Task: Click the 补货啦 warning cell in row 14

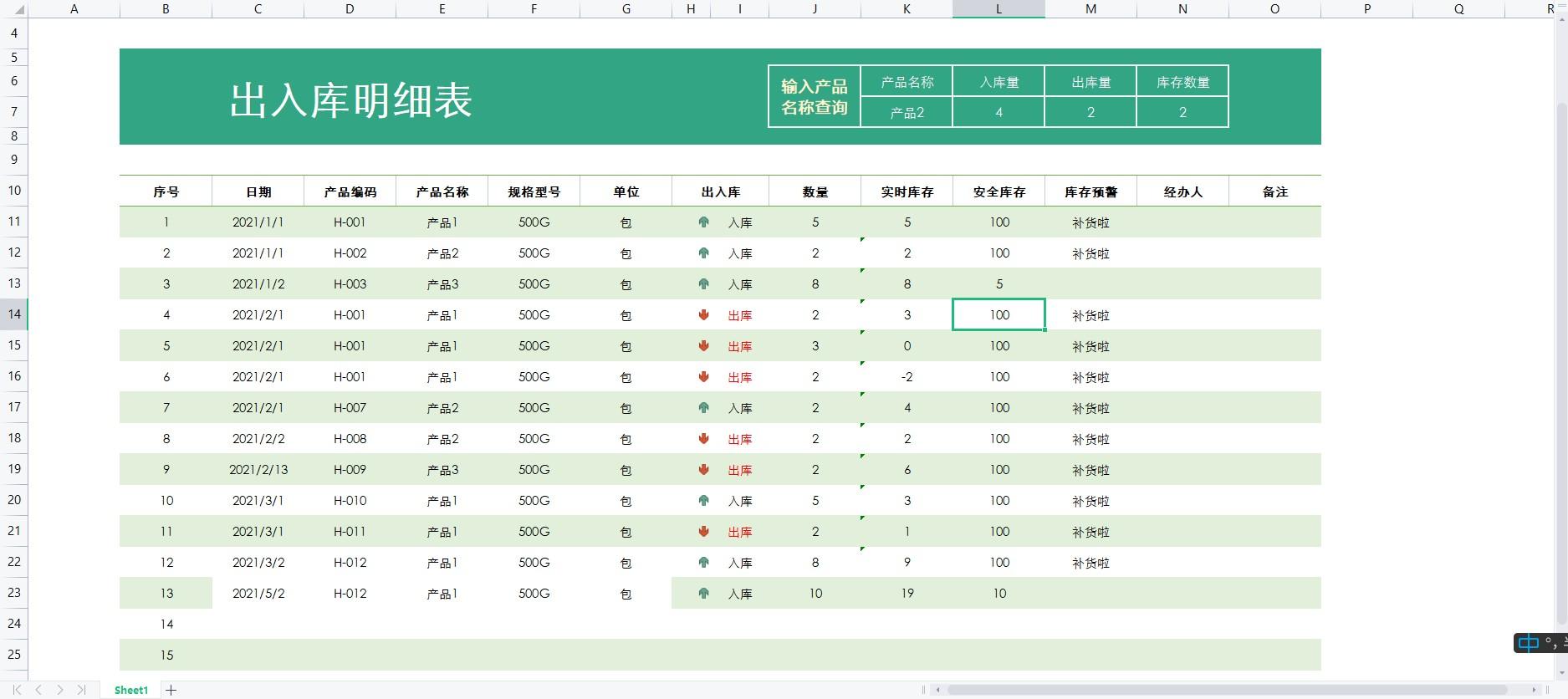Action: [1090, 315]
